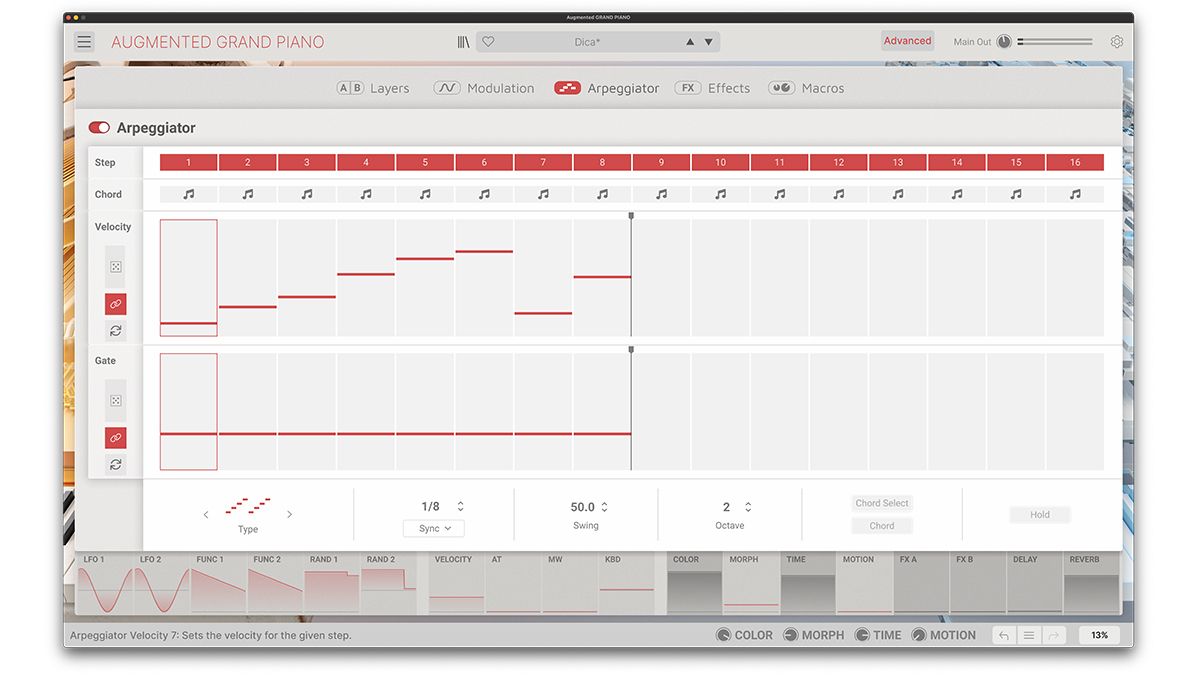Randomize Velocity with dice icon
Image resolution: width=1200 pixels, height=675 pixels.
(x=116, y=267)
